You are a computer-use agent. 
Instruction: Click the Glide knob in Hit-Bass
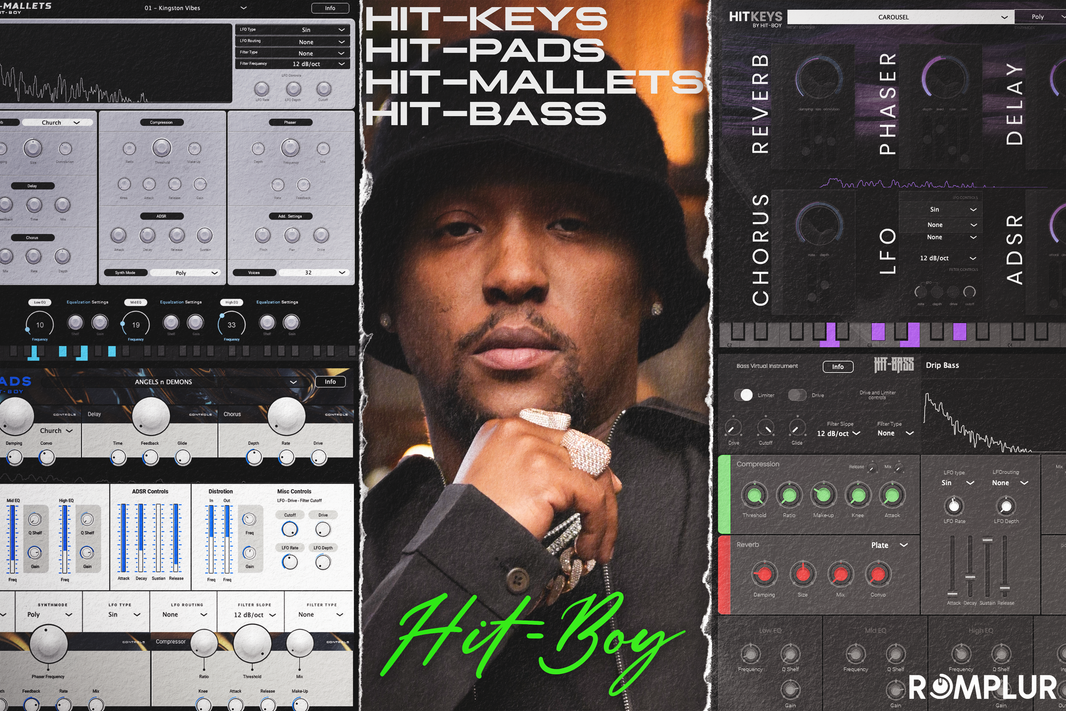click(x=797, y=428)
